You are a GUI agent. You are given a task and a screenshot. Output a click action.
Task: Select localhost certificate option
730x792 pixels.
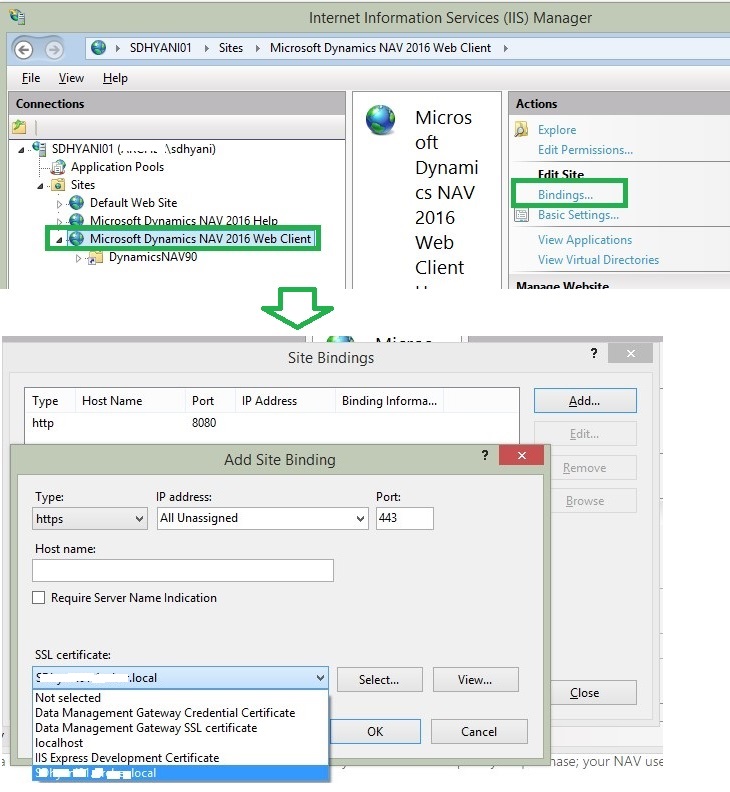pos(180,743)
